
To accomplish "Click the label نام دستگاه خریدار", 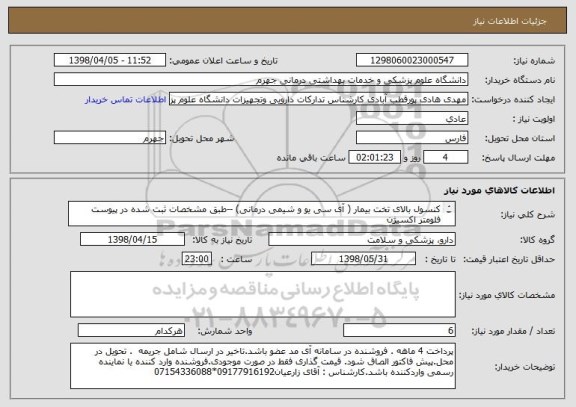I will pos(520,80).
